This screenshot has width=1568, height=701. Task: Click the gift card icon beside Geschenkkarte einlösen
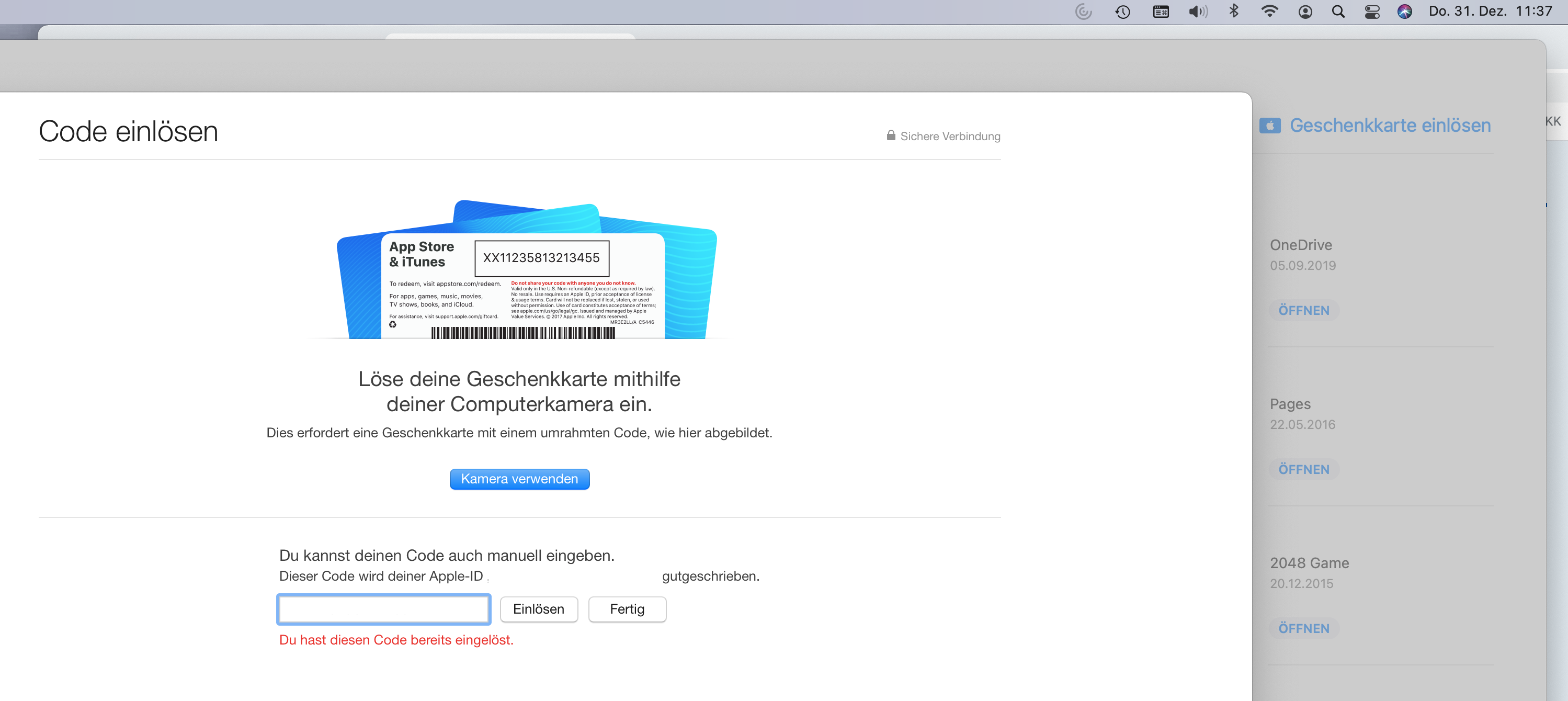pyautogui.click(x=1270, y=126)
